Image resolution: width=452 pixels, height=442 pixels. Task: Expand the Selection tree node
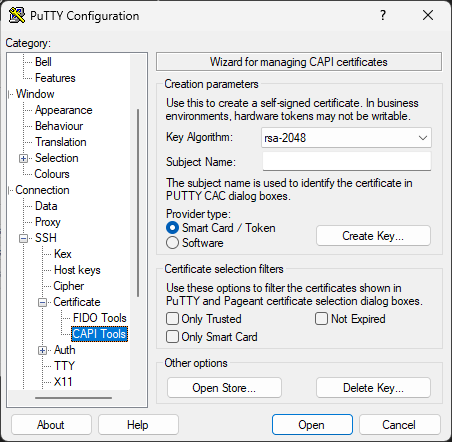pos(23,158)
